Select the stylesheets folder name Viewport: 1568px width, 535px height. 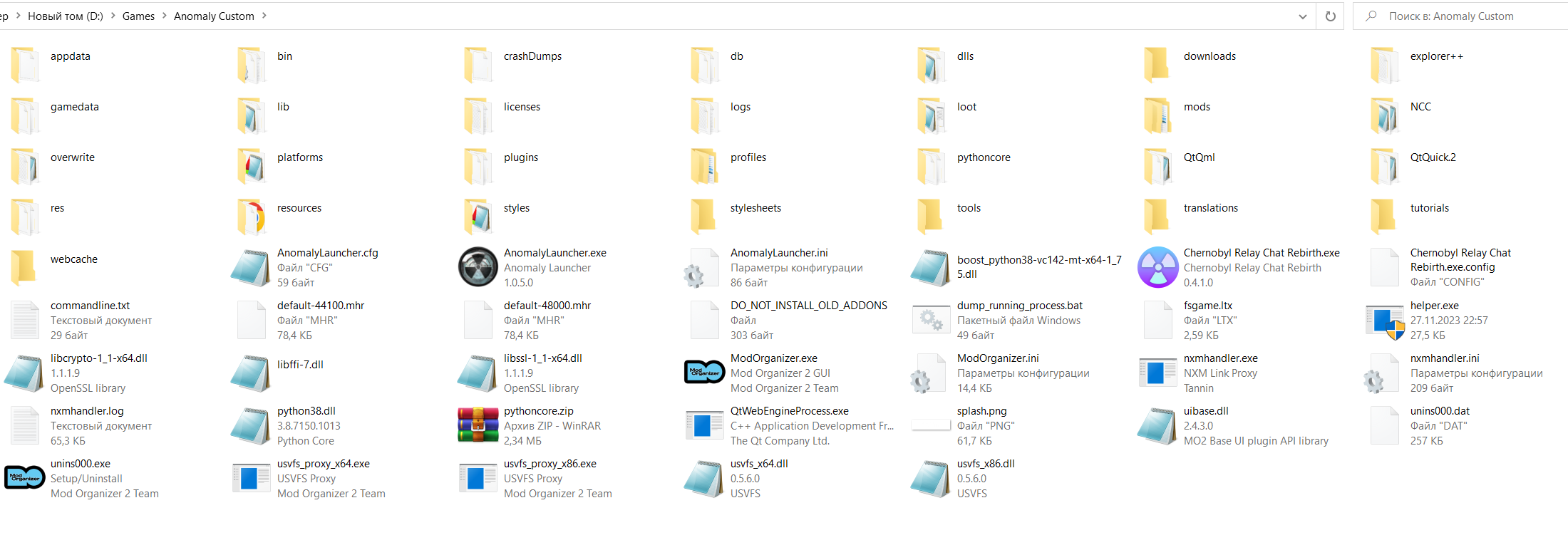coord(755,208)
